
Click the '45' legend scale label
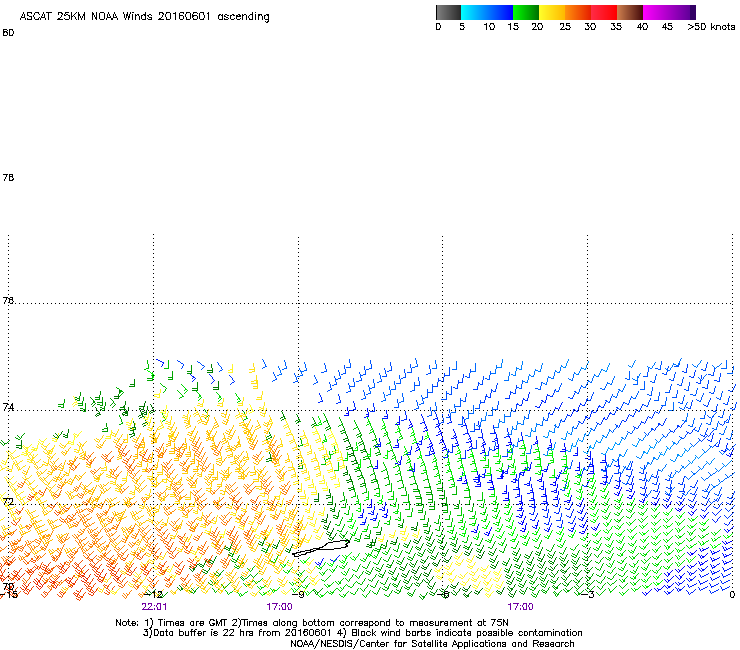pos(667,27)
